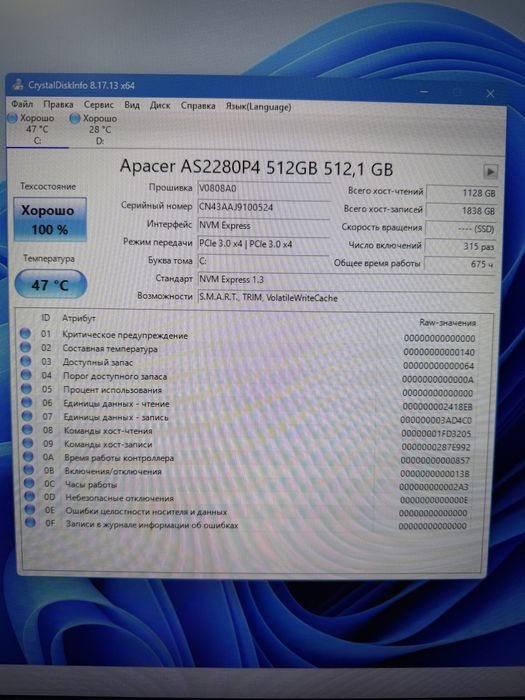Click status icon of Небезопасные отключения row
525x700 pixels.
point(30,496)
